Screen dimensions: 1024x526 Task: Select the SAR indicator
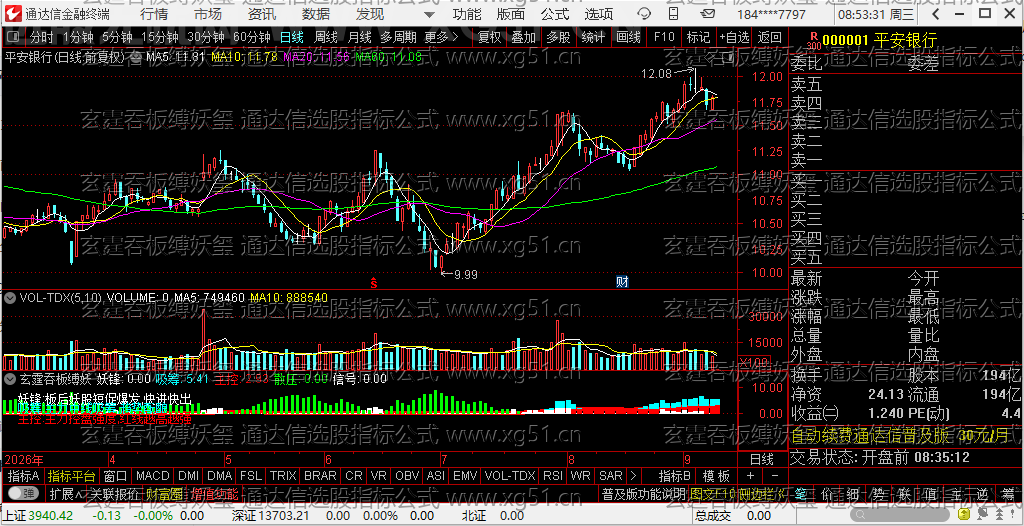[611, 476]
